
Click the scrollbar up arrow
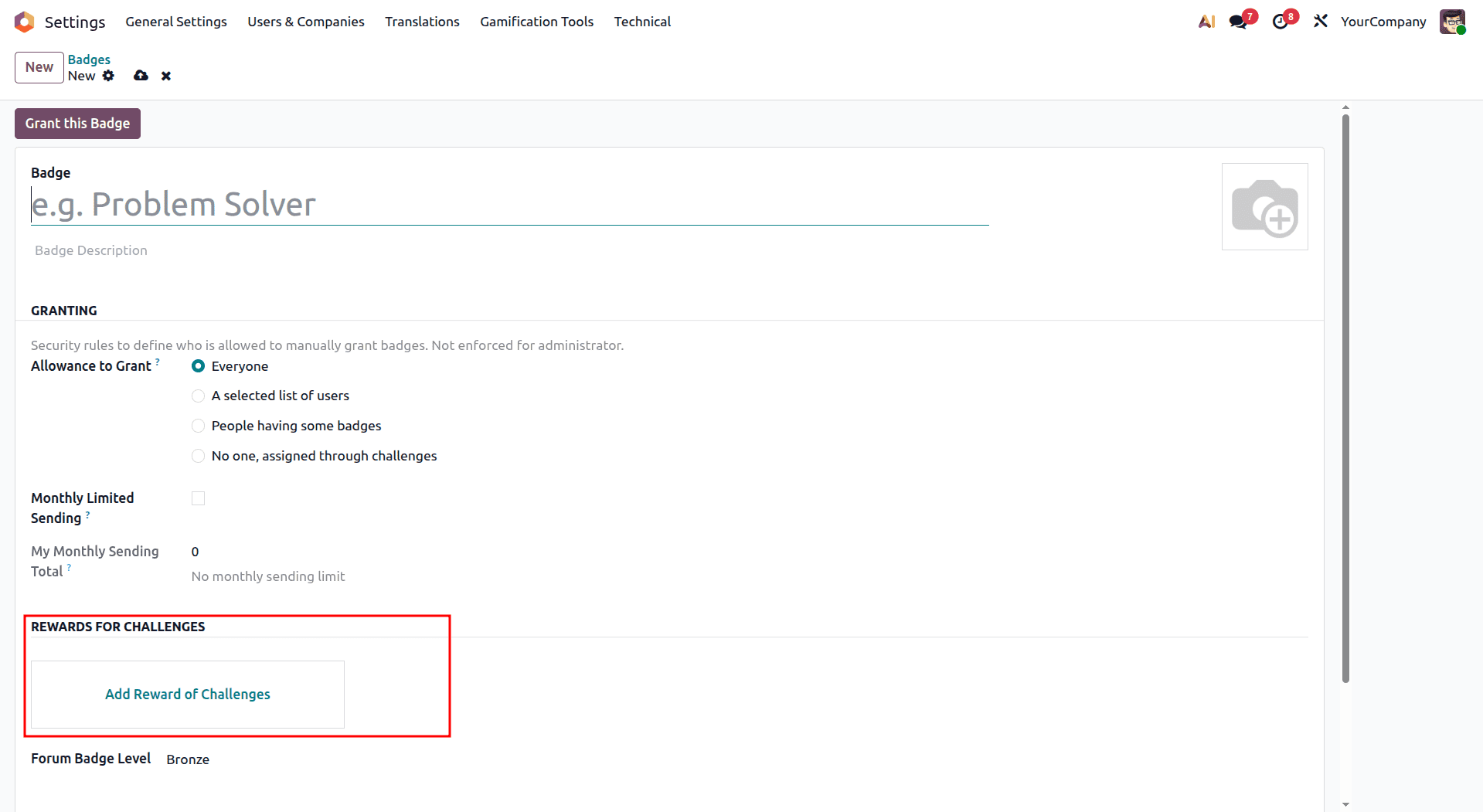coord(1345,107)
